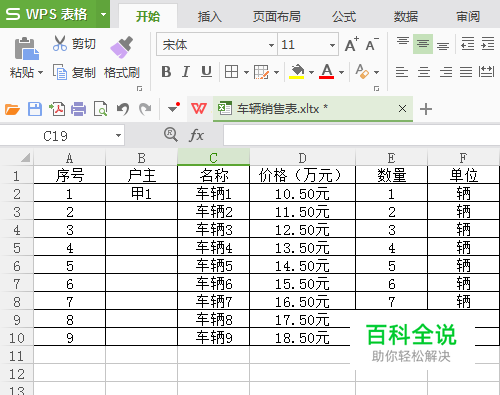Screen dimensions: 500x395
Task: Open clipboard group dialog launcher
Action: (139, 88)
